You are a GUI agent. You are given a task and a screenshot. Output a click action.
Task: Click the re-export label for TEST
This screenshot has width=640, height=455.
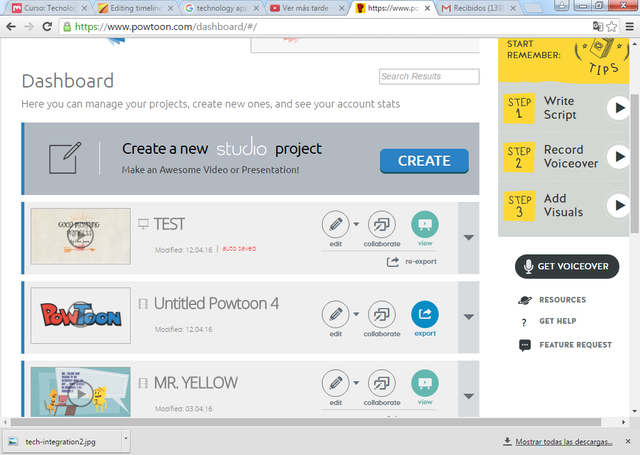click(421, 262)
